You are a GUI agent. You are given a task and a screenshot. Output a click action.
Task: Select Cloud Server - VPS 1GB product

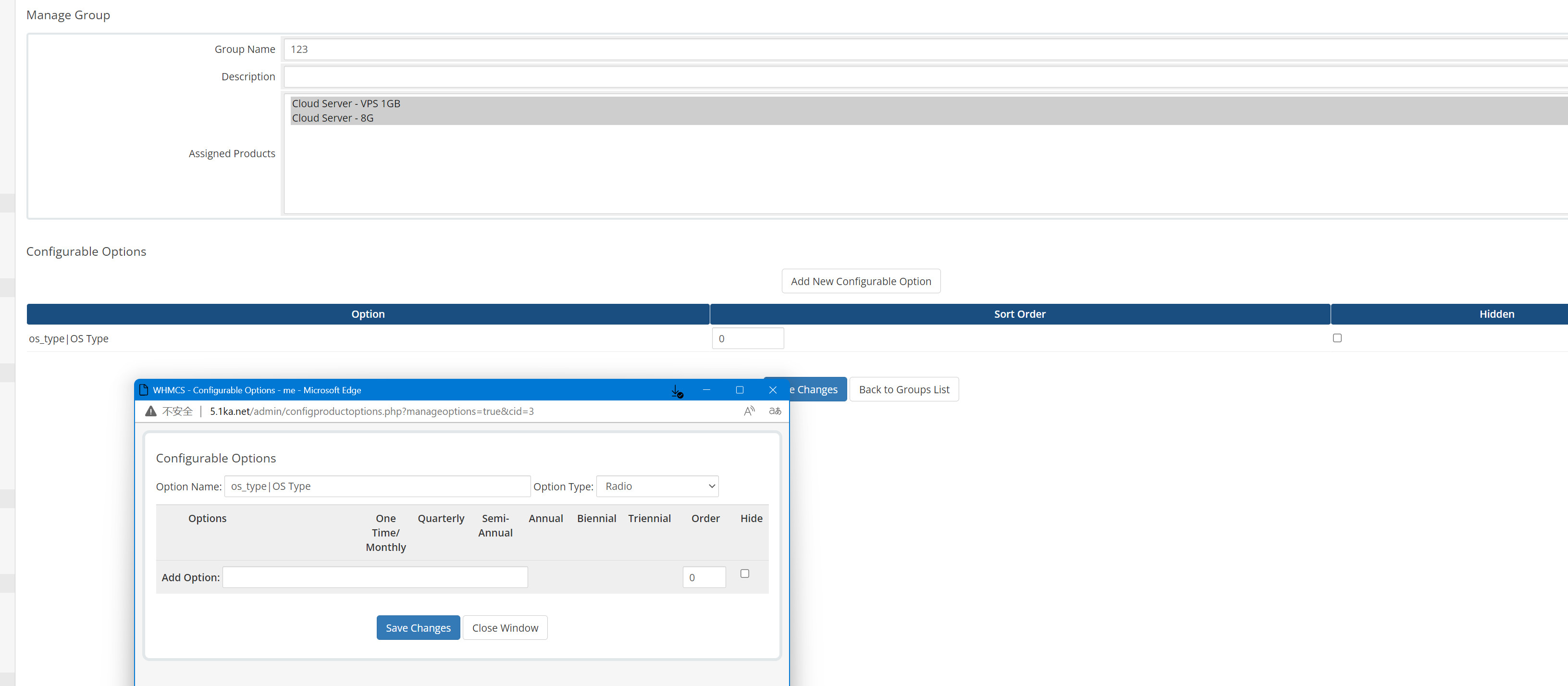929,103
